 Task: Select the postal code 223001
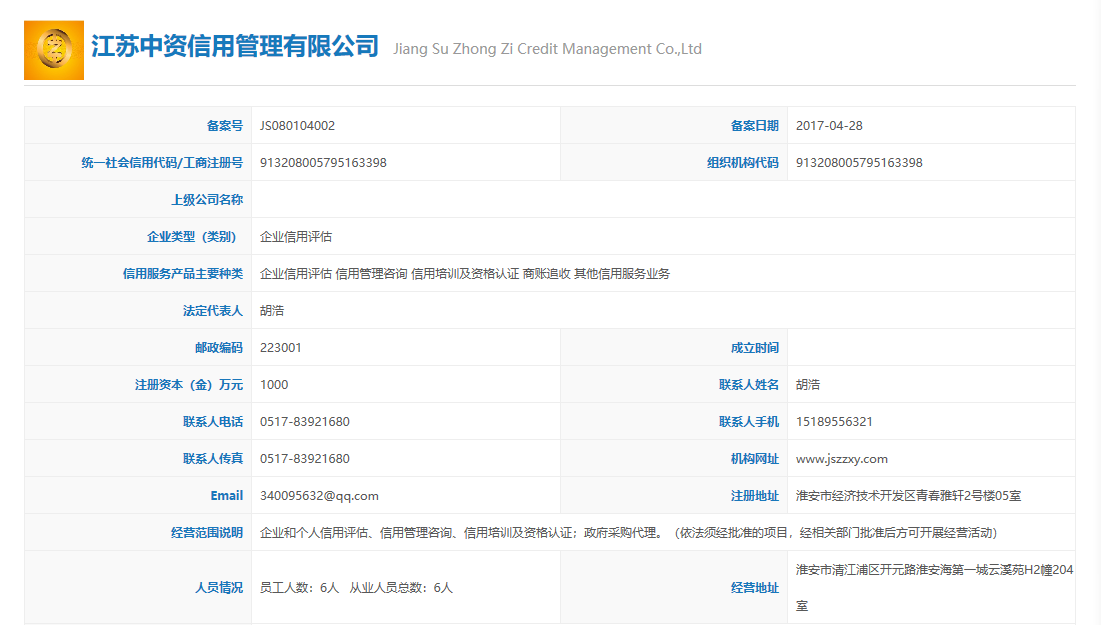coord(281,347)
